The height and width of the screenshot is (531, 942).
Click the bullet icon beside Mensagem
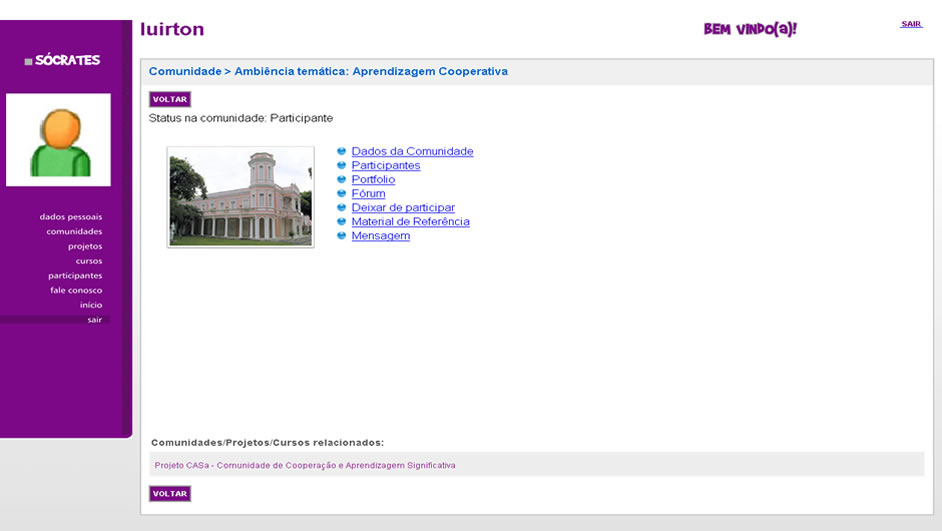[342, 236]
